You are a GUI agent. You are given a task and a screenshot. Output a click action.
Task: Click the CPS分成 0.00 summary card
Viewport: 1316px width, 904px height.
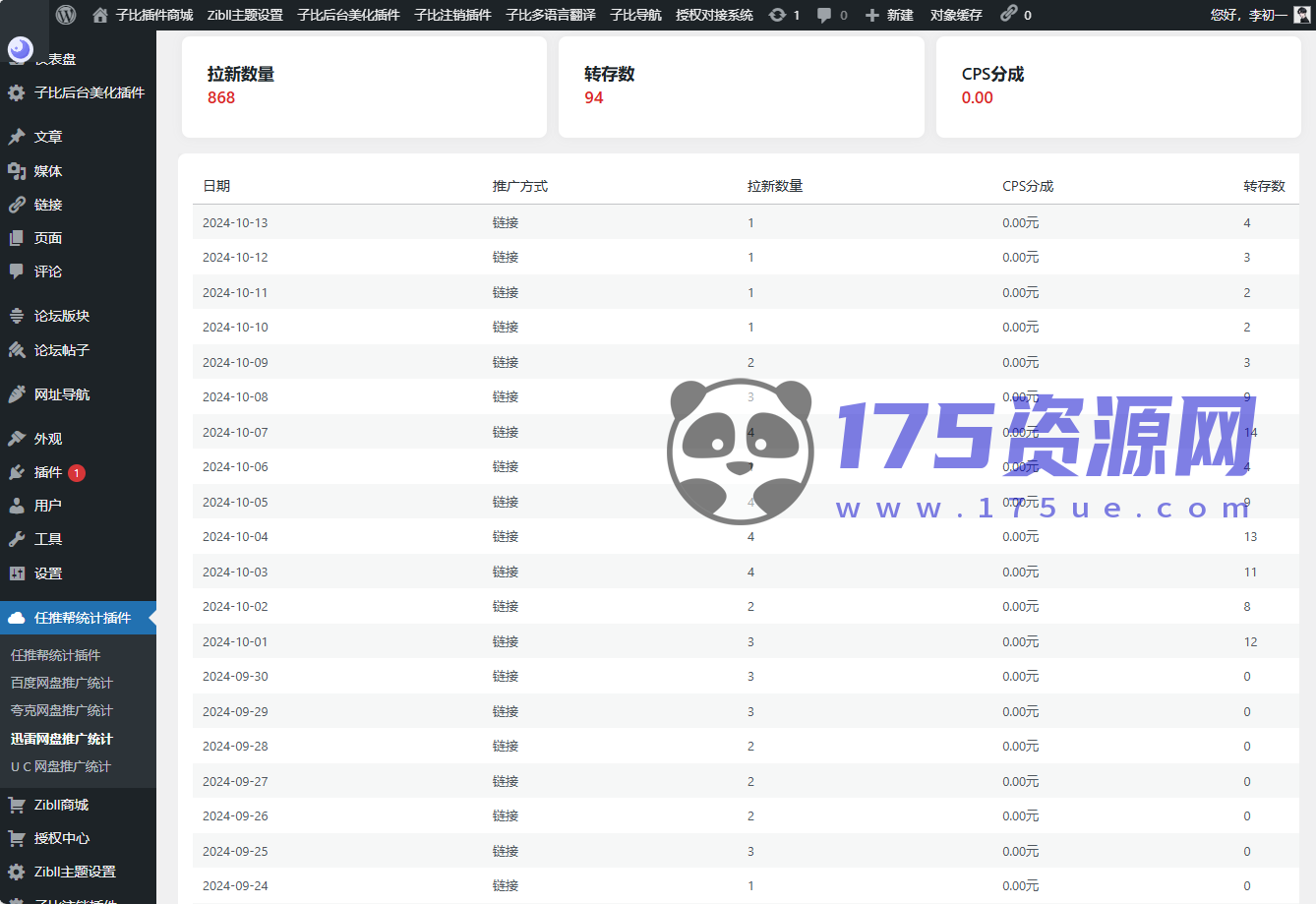click(1118, 87)
